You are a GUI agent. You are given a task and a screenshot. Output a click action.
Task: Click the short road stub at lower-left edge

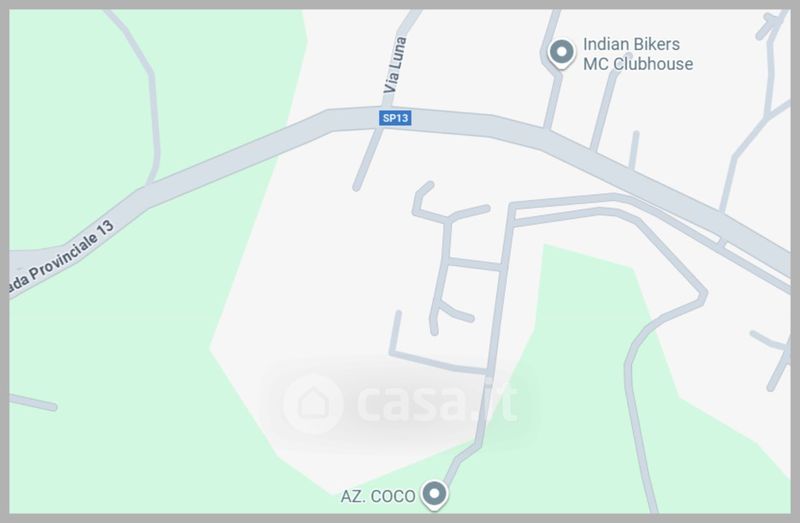pos(32,403)
